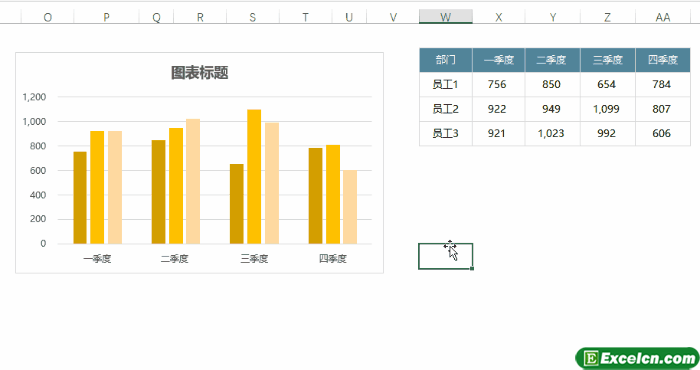This screenshot has height=370, width=700.
Task: Select the cell containing 784
Action: (663, 84)
